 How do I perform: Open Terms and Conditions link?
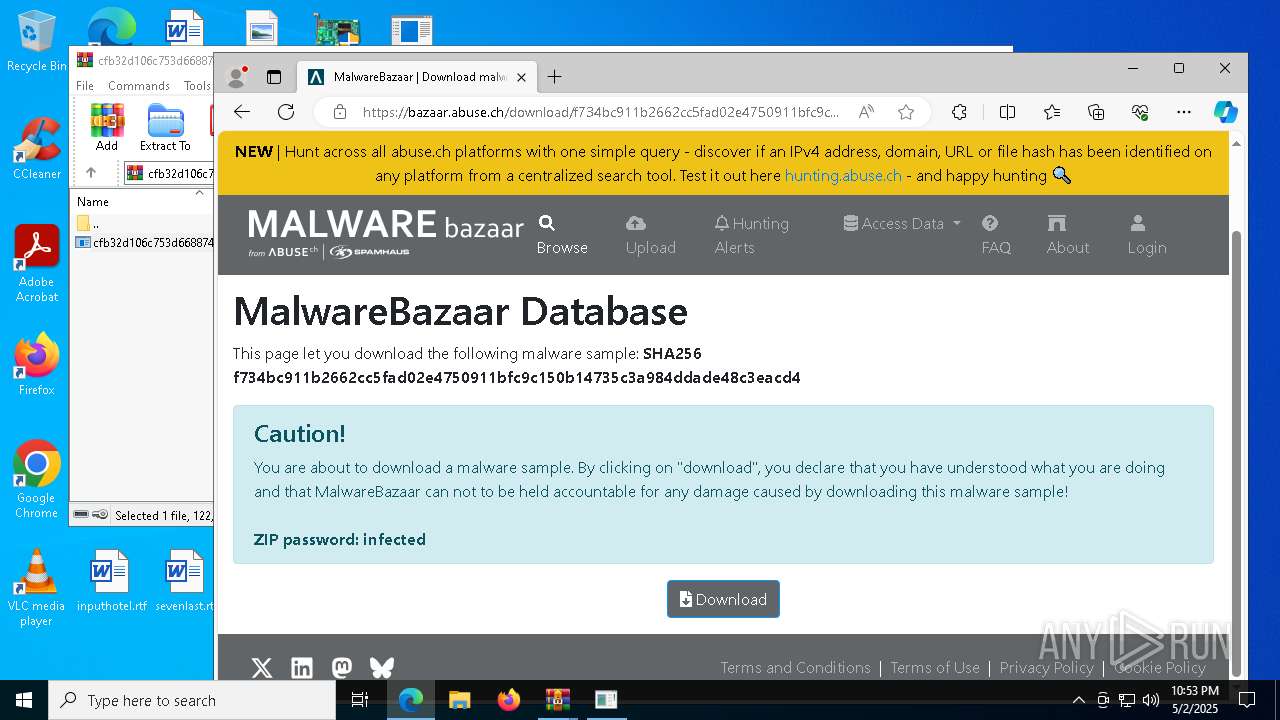[795, 667]
